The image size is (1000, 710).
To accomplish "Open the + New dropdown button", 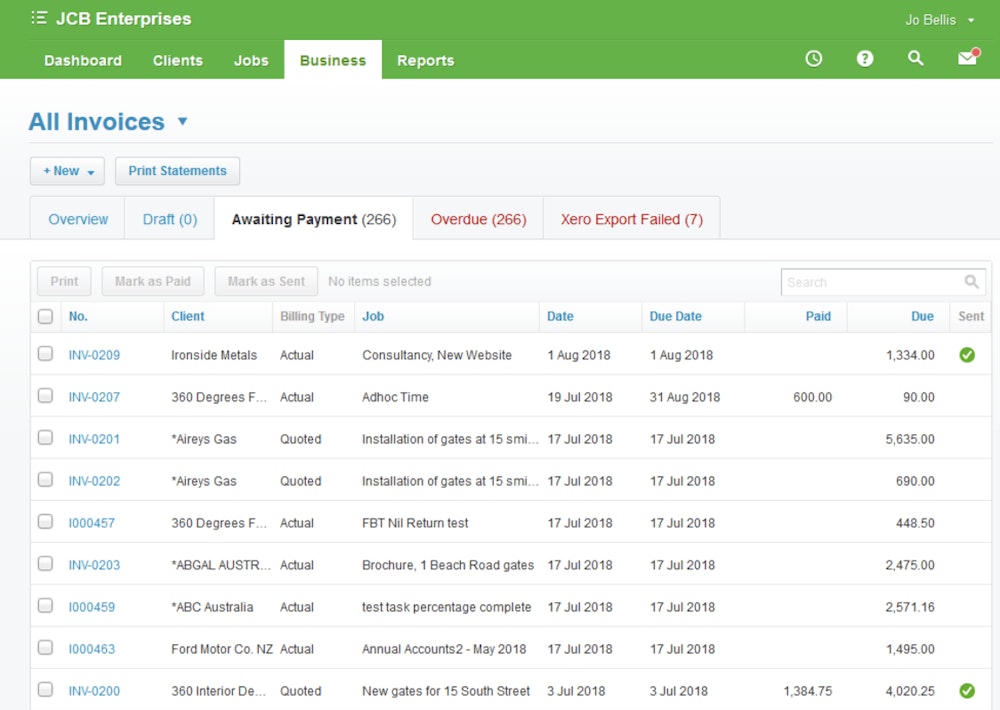I will click(x=67, y=171).
